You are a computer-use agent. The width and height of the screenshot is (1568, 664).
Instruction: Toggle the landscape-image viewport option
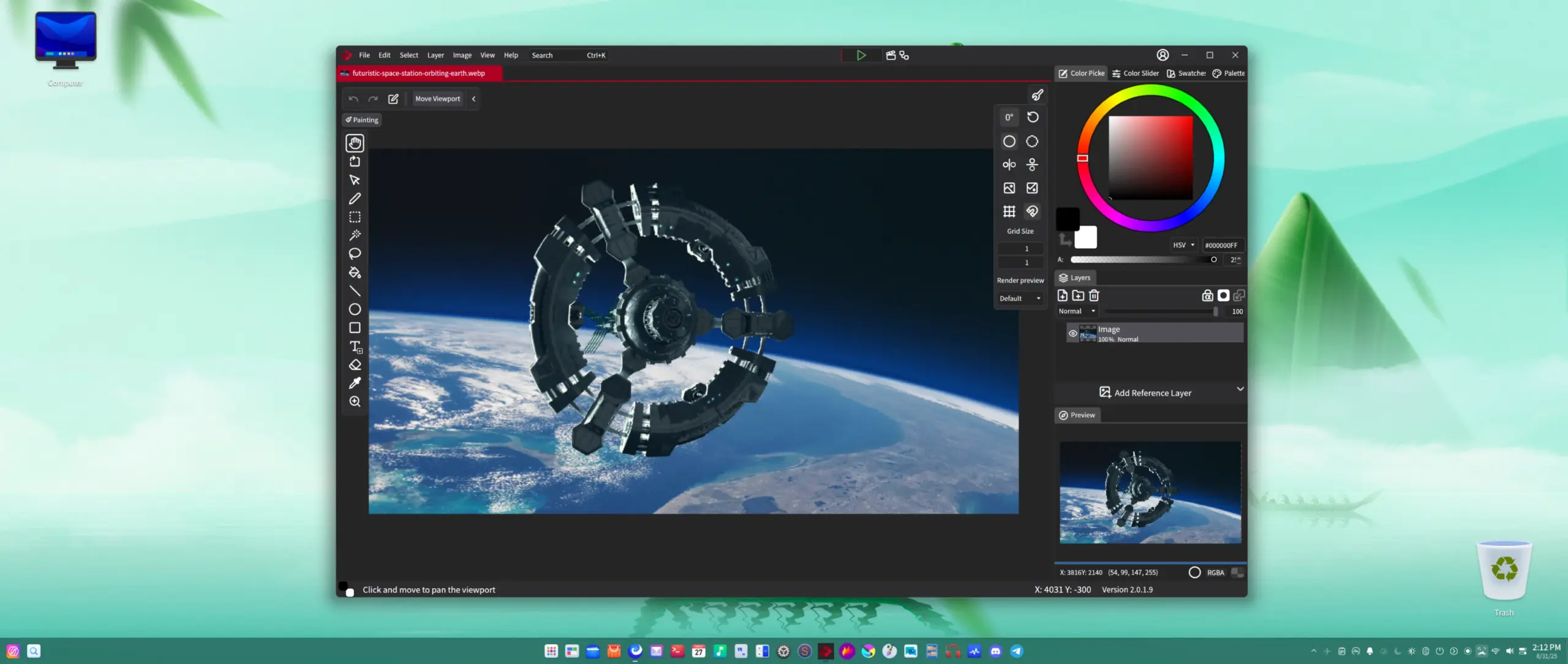tap(1009, 188)
